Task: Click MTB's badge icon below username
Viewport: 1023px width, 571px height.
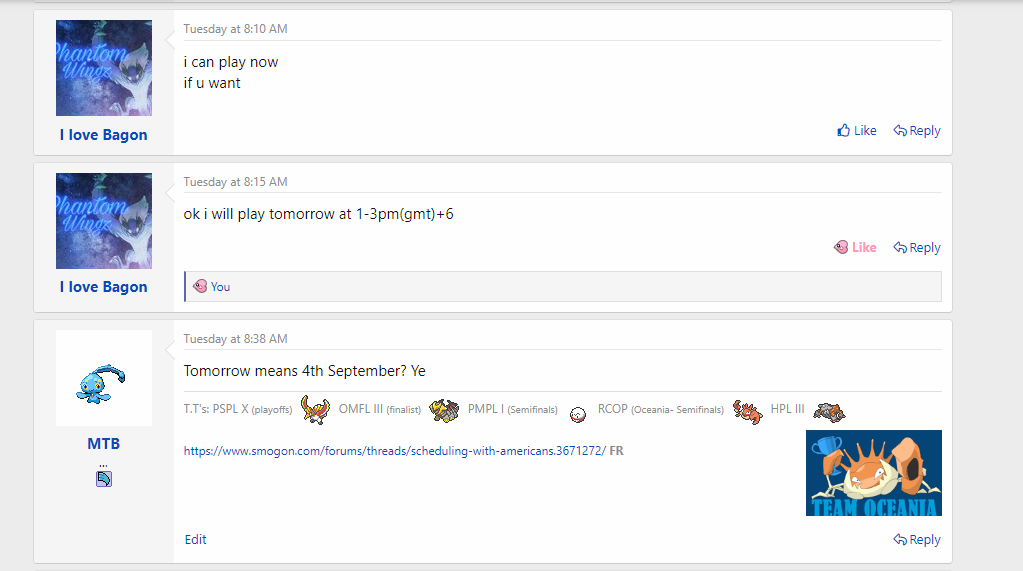Action: 104,479
